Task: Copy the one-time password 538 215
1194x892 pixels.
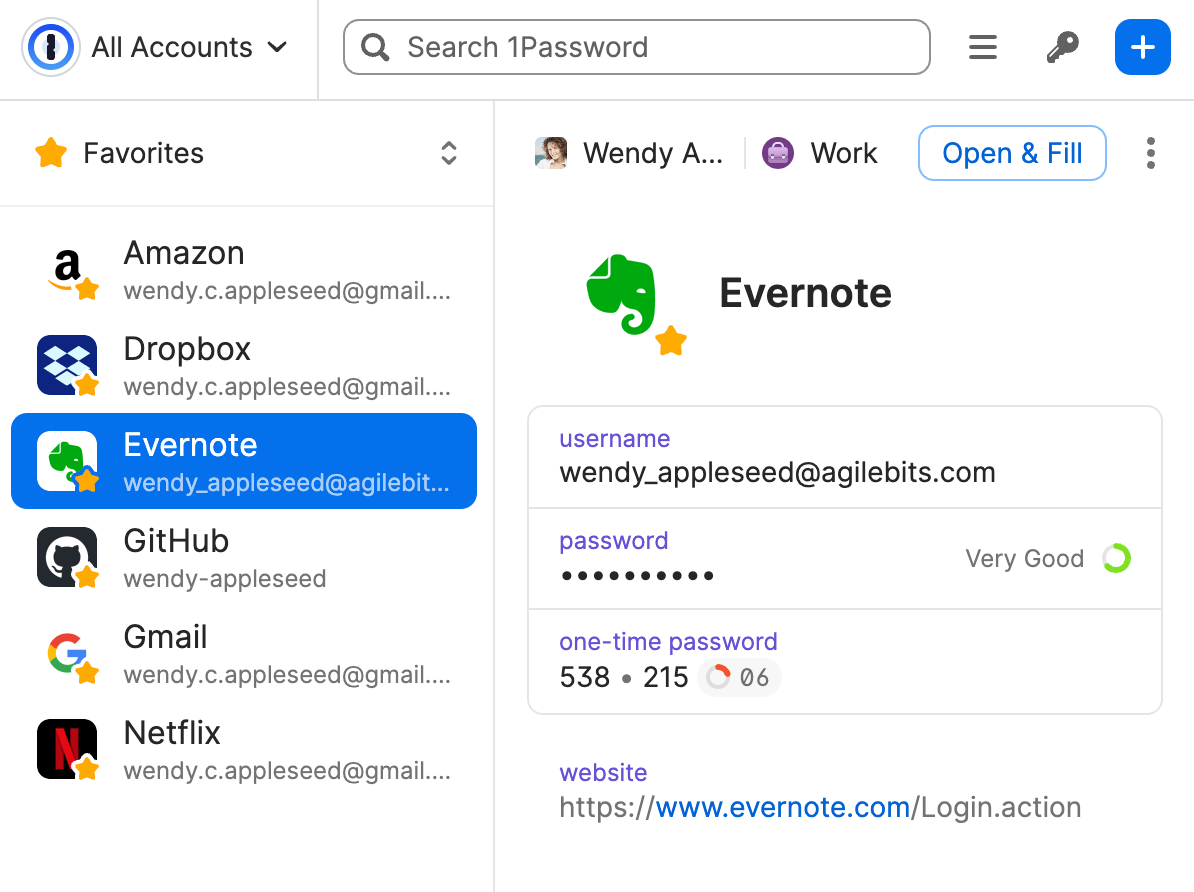Action: (x=624, y=676)
